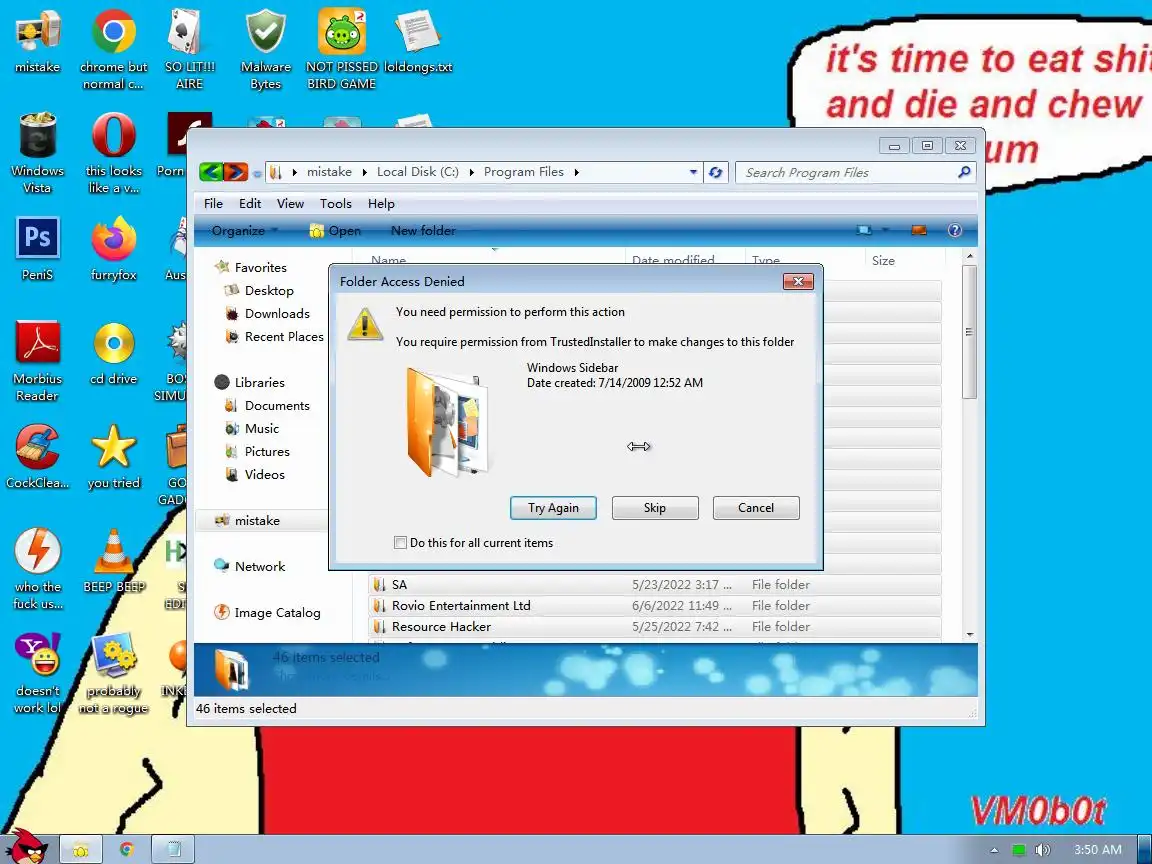Open the address bar history dropdown arrow

tap(693, 173)
